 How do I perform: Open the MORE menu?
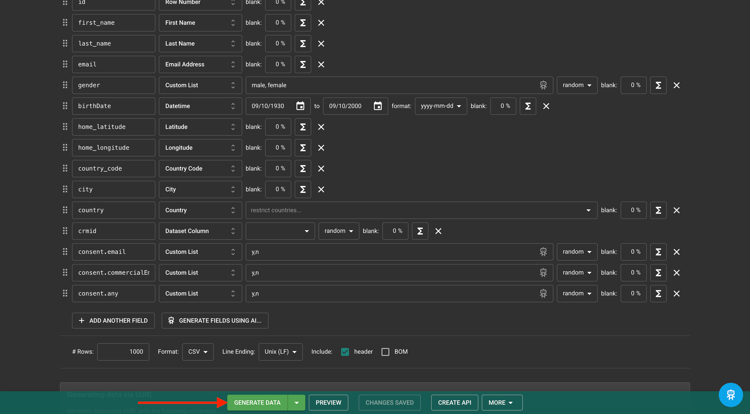pos(502,403)
